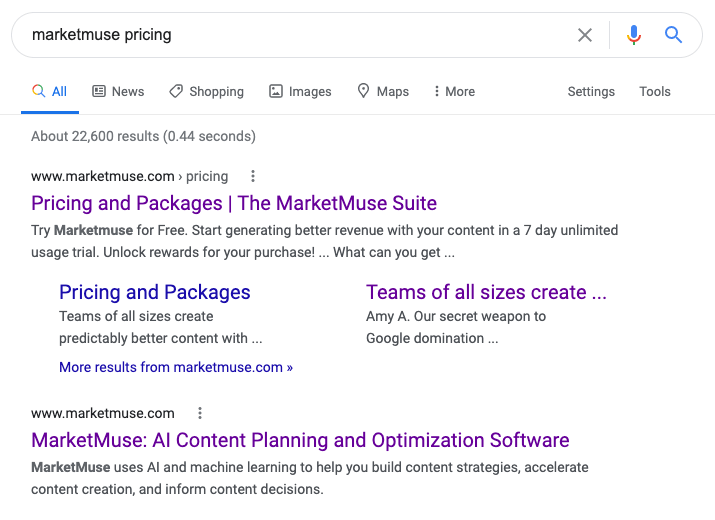Open options menu next to the www.marketmuse.com homepage result

click(x=200, y=413)
